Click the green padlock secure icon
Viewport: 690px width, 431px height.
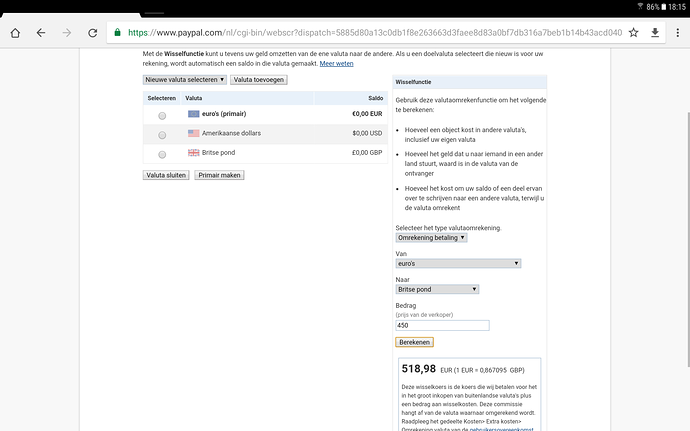118,32
